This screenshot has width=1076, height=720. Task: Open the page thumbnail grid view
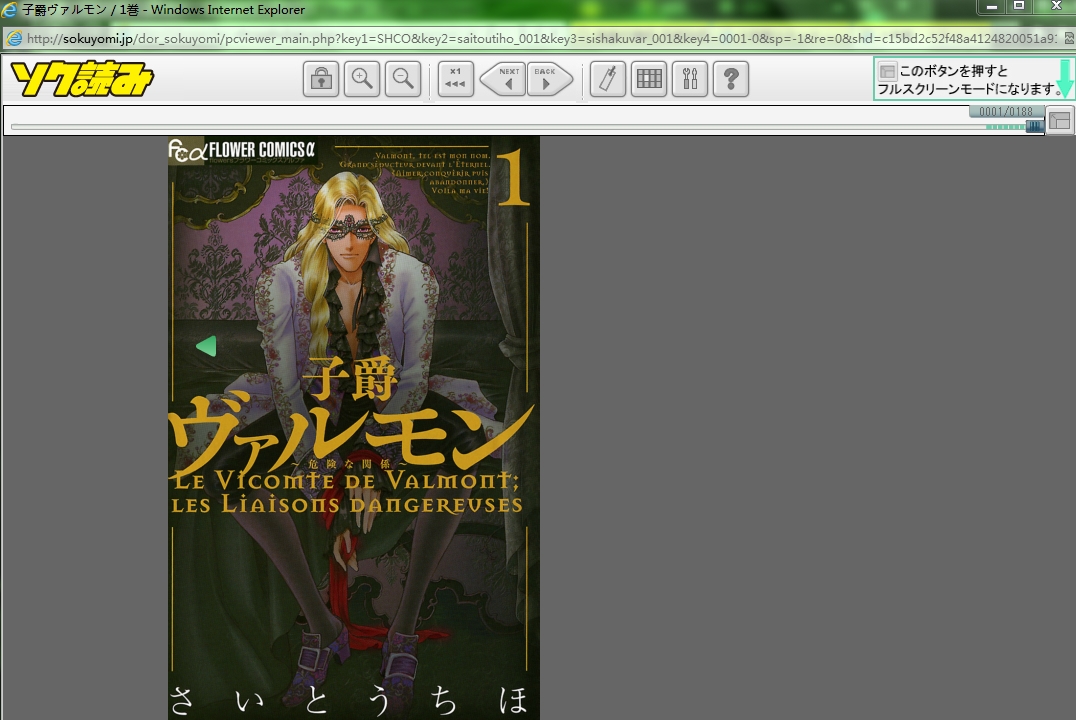point(649,79)
